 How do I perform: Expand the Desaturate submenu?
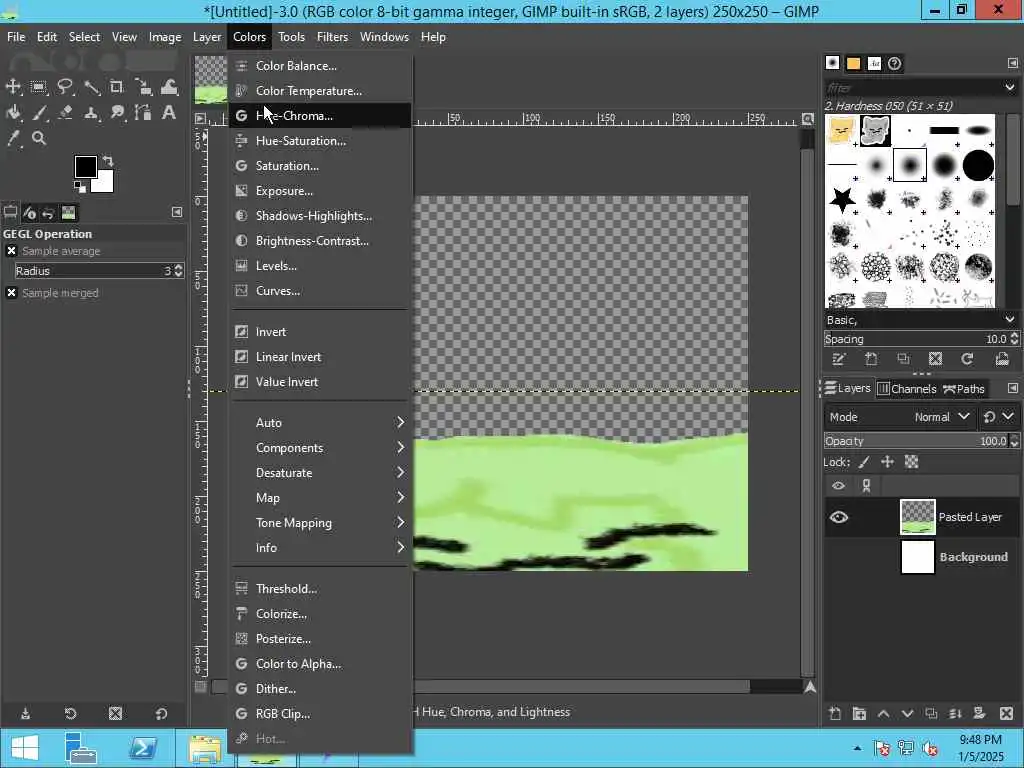pos(320,473)
